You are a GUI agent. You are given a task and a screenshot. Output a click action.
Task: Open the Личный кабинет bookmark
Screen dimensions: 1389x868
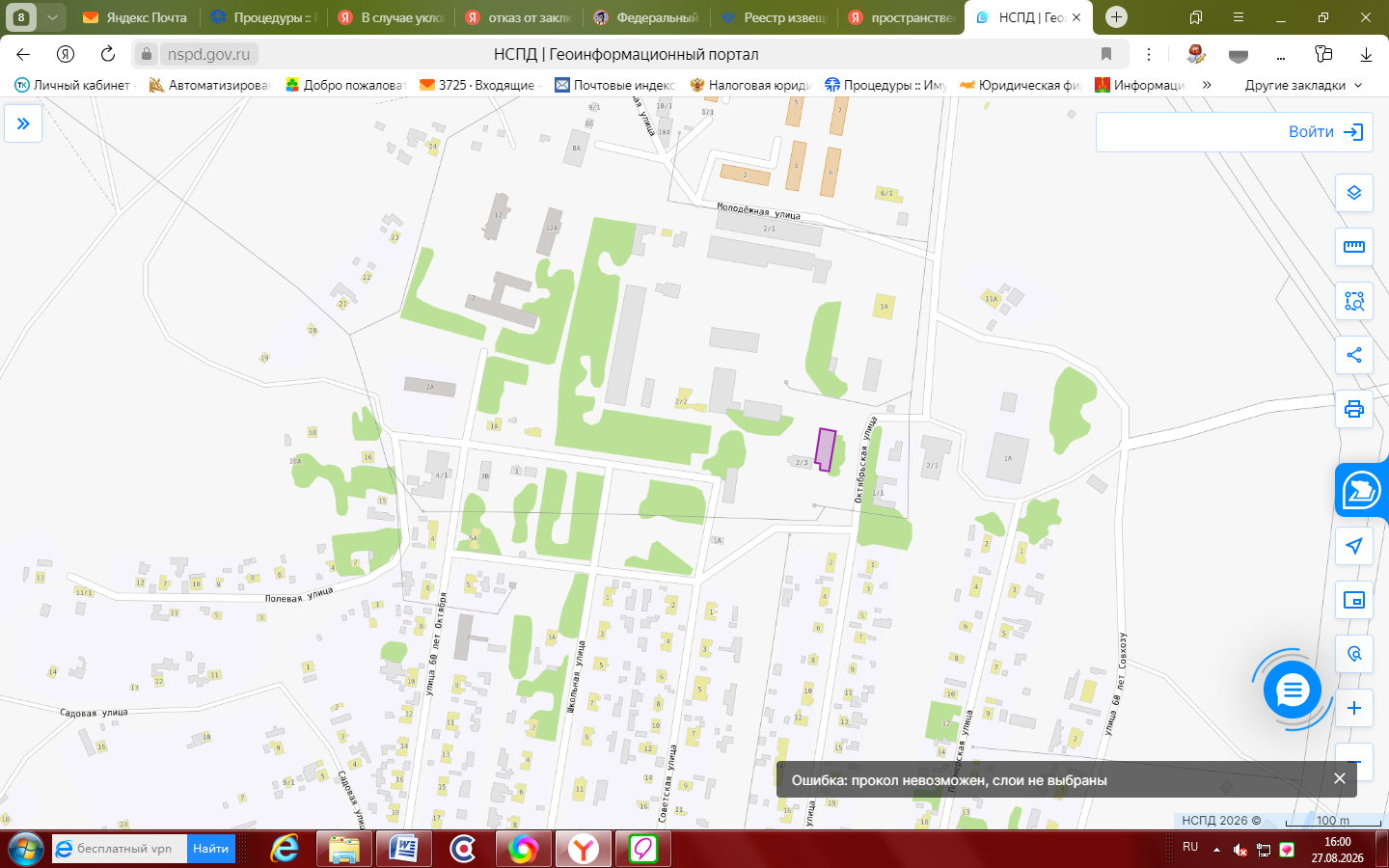[x=72, y=85]
